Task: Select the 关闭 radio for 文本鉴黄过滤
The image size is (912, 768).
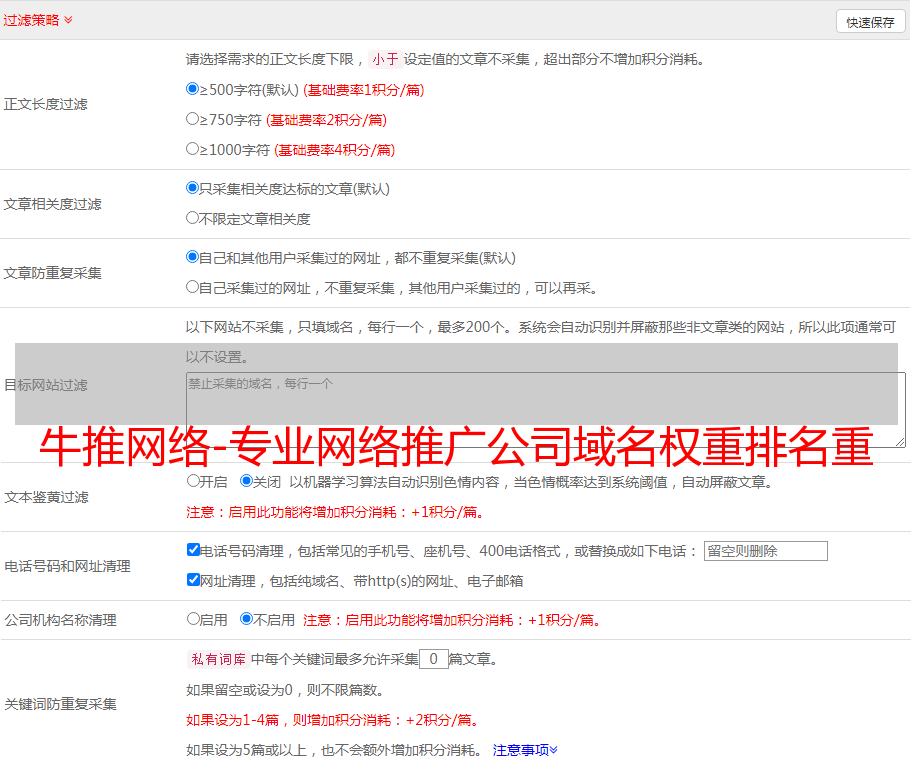Action: pos(246,481)
